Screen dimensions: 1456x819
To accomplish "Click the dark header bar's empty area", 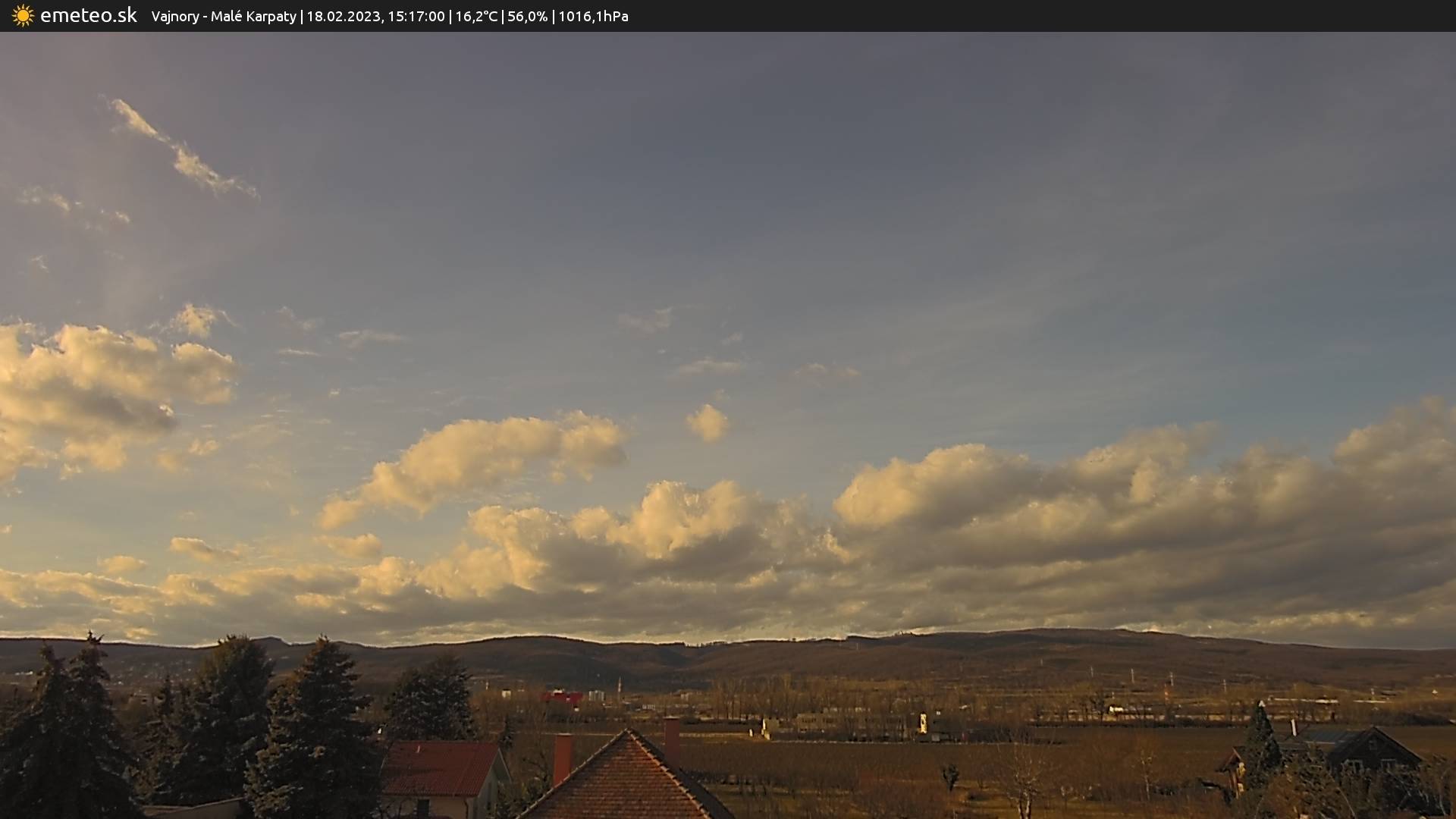I will pyautogui.click(x=1062, y=16).
